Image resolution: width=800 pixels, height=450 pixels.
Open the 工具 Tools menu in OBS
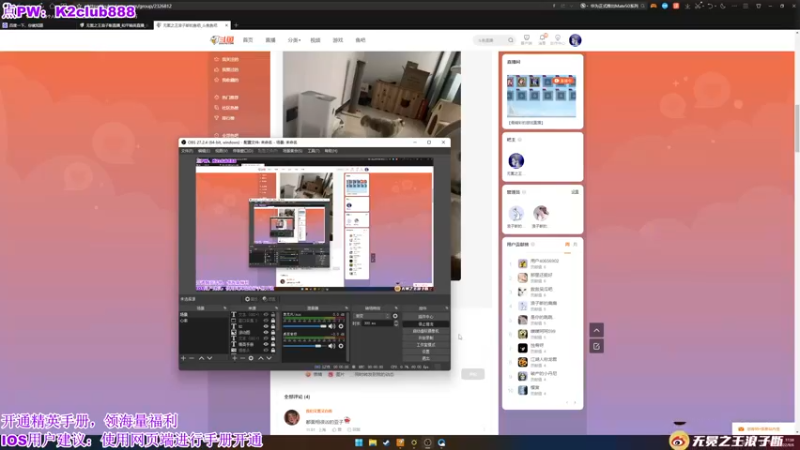tap(313, 151)
